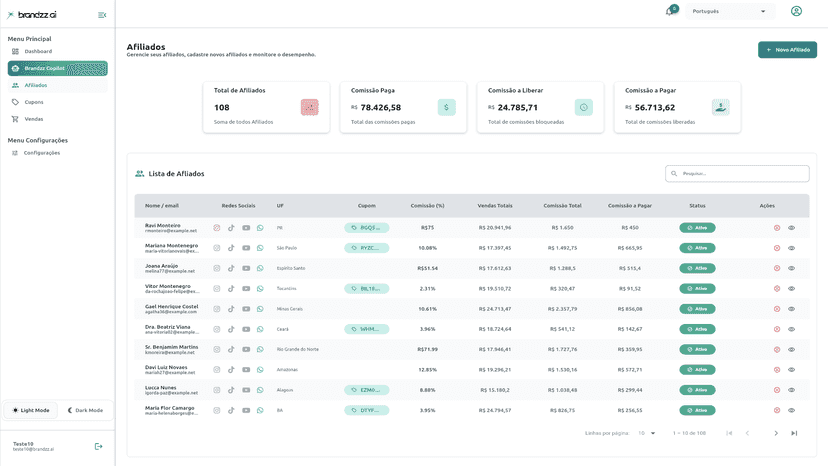Screen dimensions: 828x466
Task: Open the Português language dropdown
Action: (730, 11)
